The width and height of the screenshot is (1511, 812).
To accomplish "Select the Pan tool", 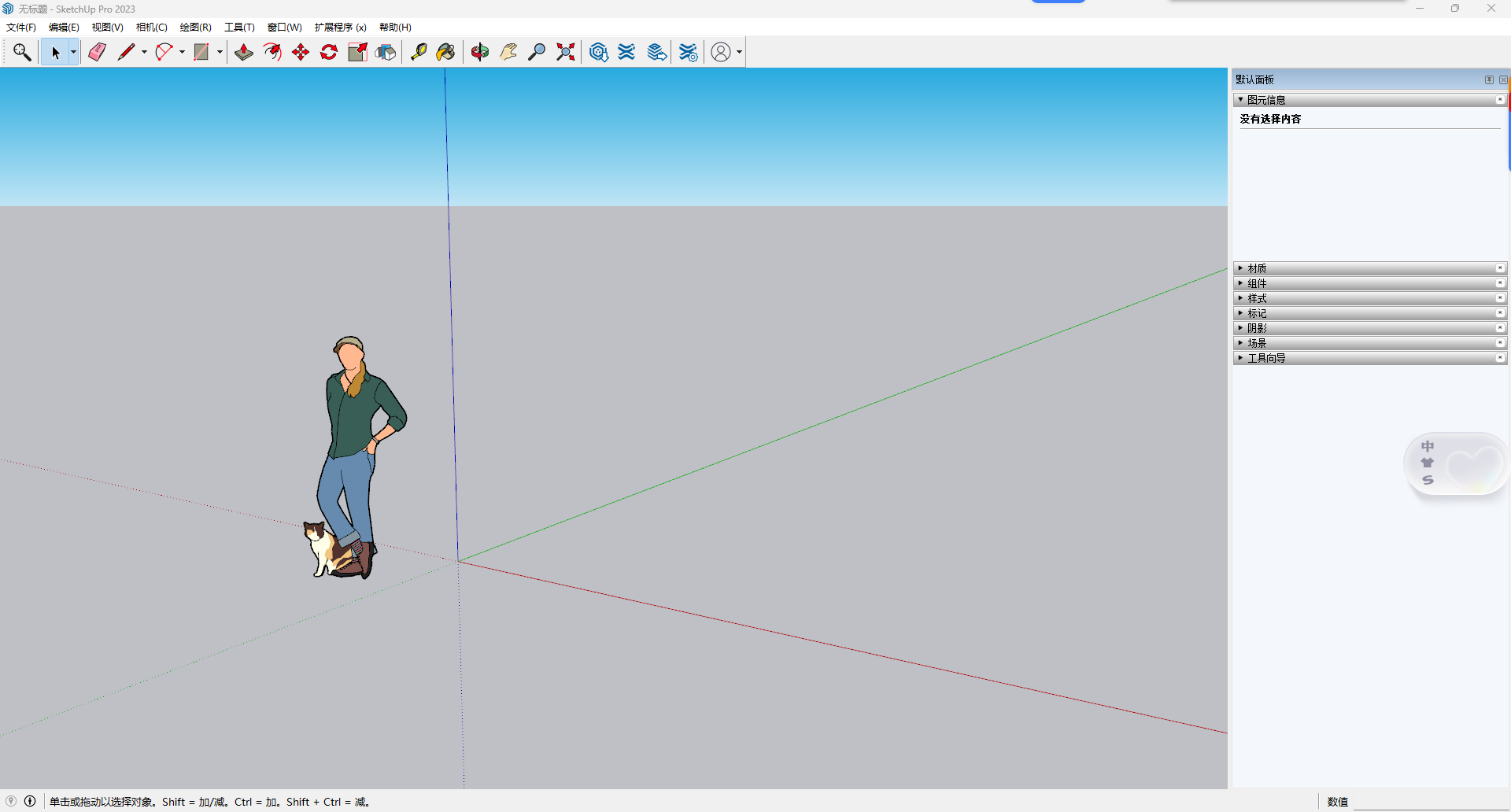I will [508, 52].
